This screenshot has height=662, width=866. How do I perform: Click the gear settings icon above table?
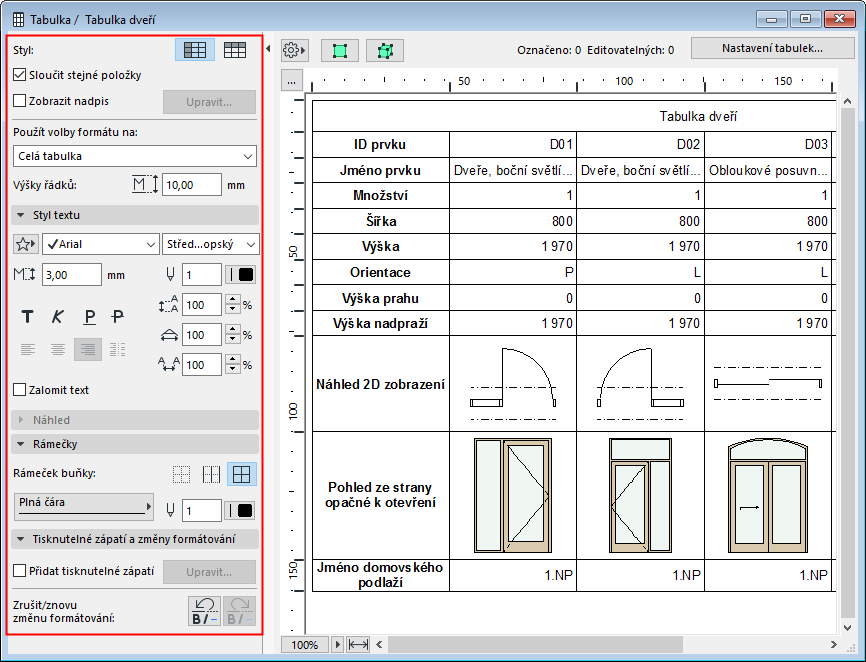coord(294,49)
